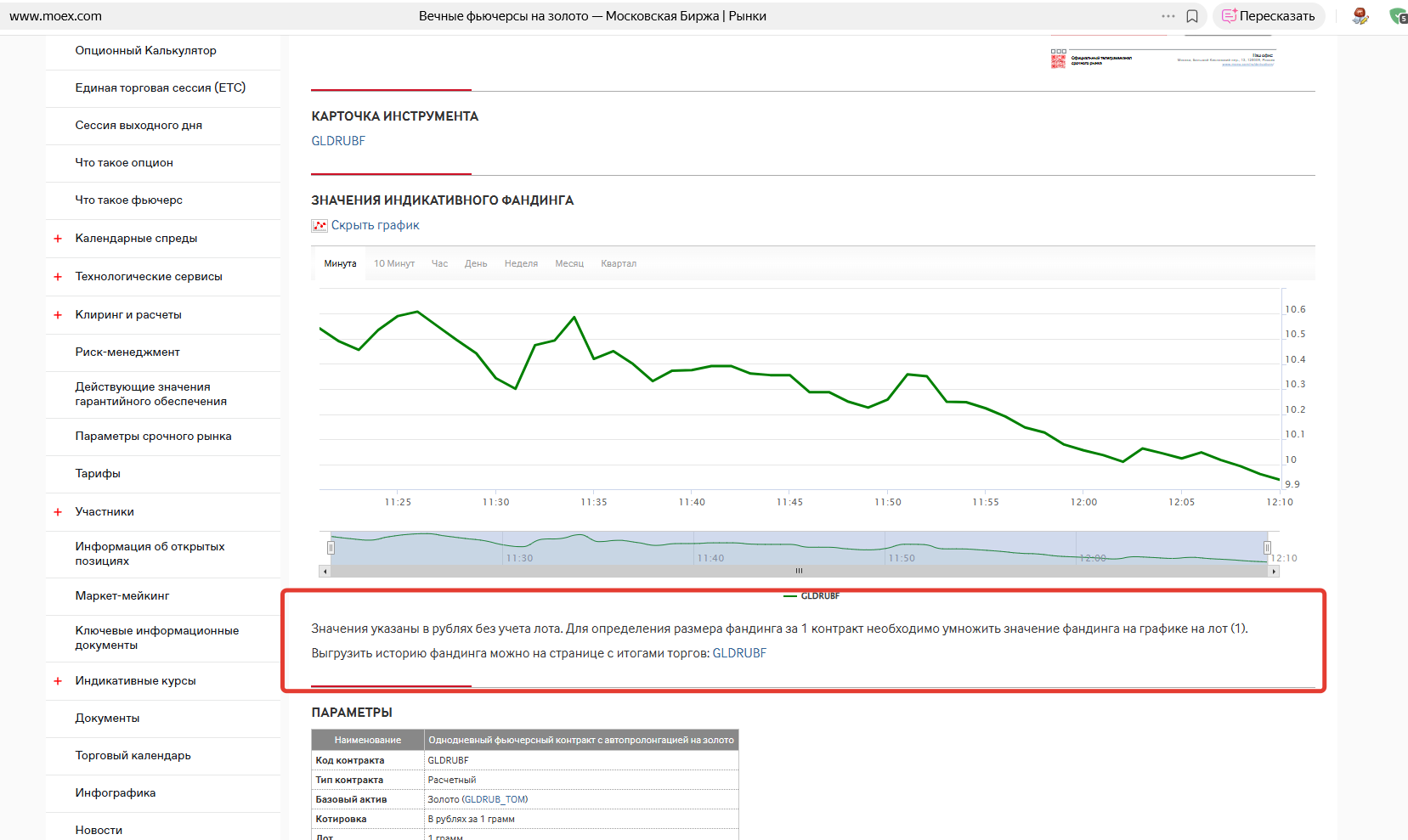Open the Тарифы sidebar link
This screenshot has height=840, width=1408.
pos(98,474)
